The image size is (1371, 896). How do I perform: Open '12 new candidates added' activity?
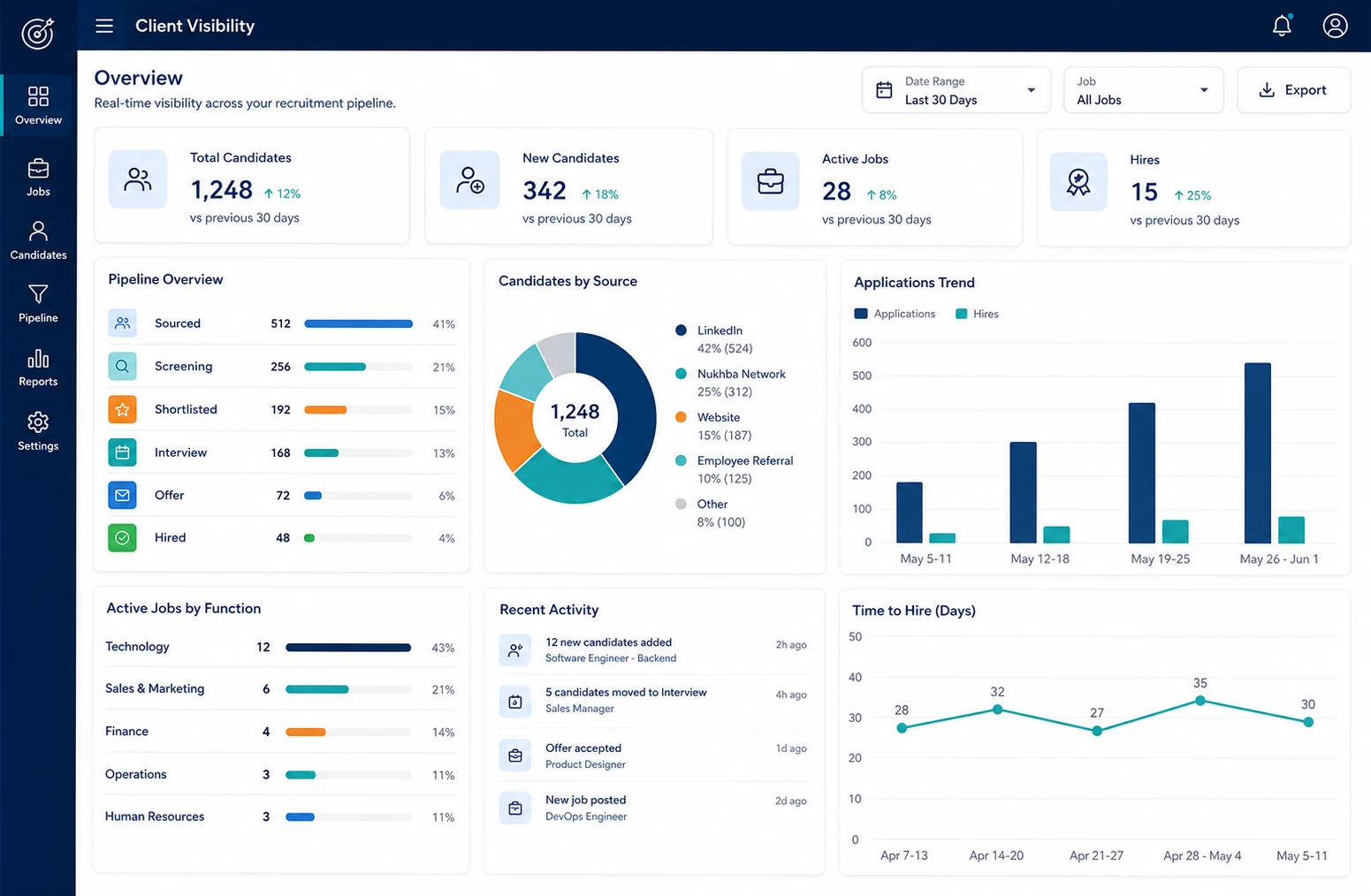coord(653,650)
